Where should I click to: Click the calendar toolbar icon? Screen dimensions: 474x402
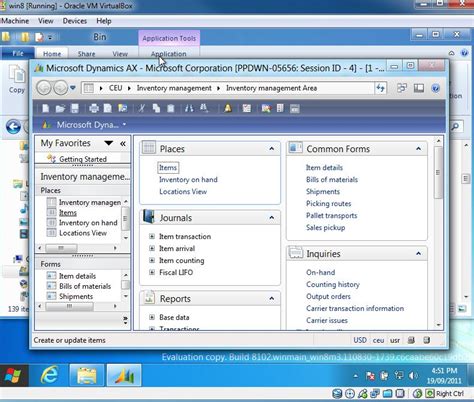click(x=247, y=108)
